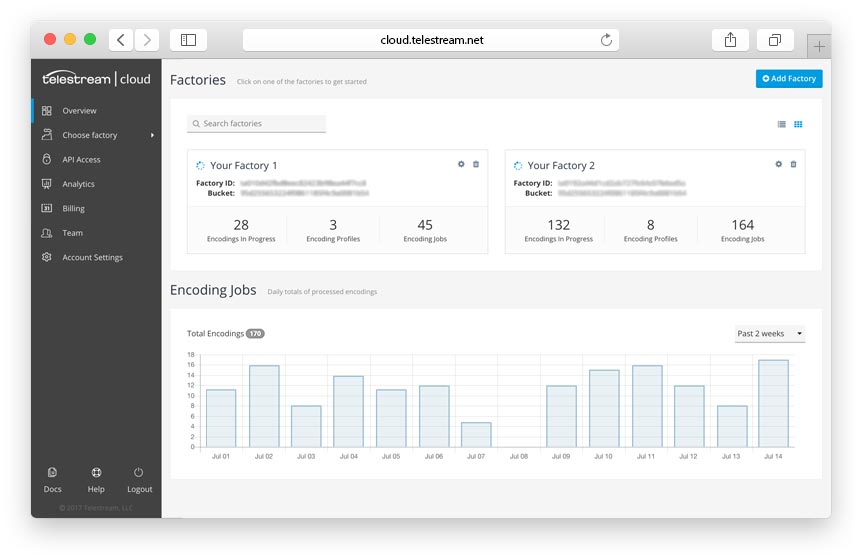The height and width of the screenshot is (555, 862).
Task: Click the Factory 1 loading spinner icon
Action: 201,165
